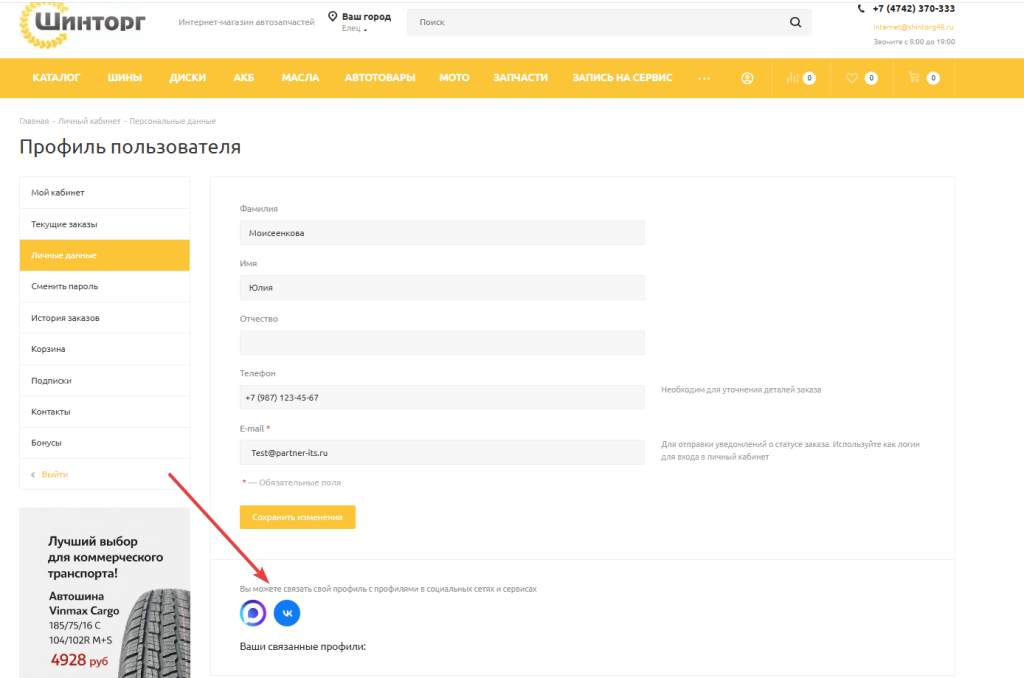This screenshot has width=1024, height=678.
Task: Click the Ваши связанные профили text
Action: coord(302,647)
